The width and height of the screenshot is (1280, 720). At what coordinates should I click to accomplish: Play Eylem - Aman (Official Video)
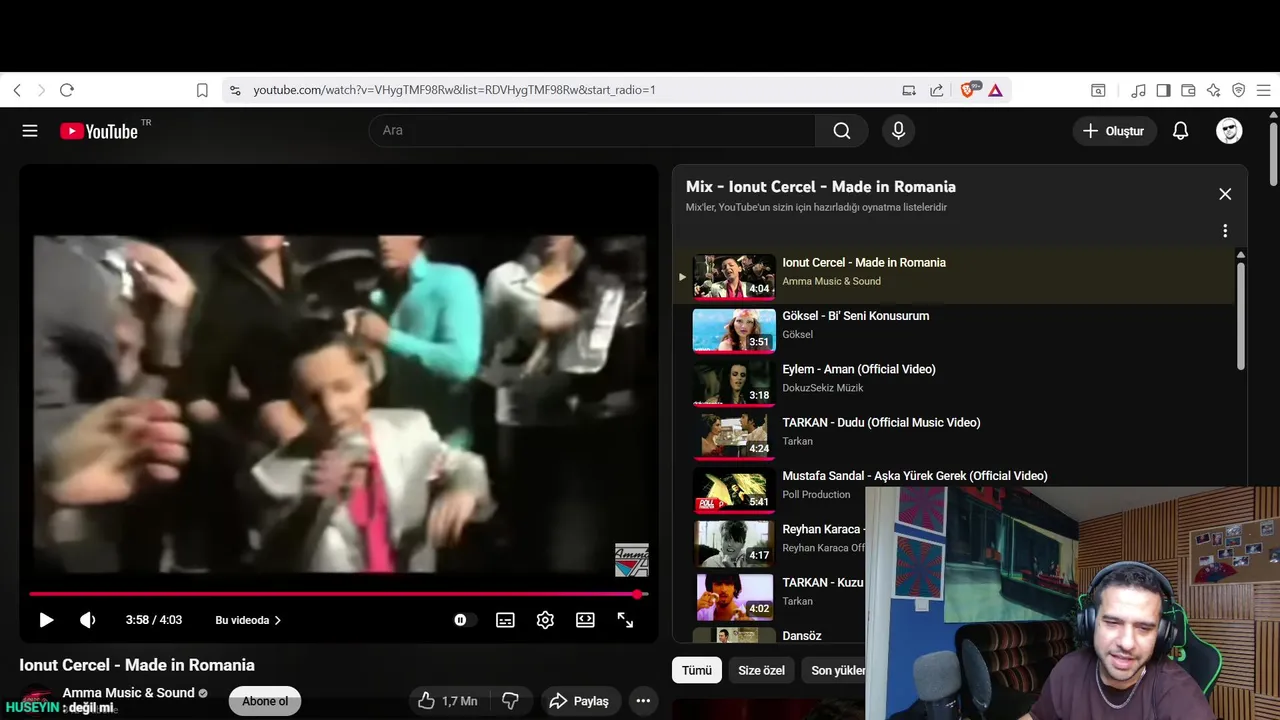click(x=859, y=369)
